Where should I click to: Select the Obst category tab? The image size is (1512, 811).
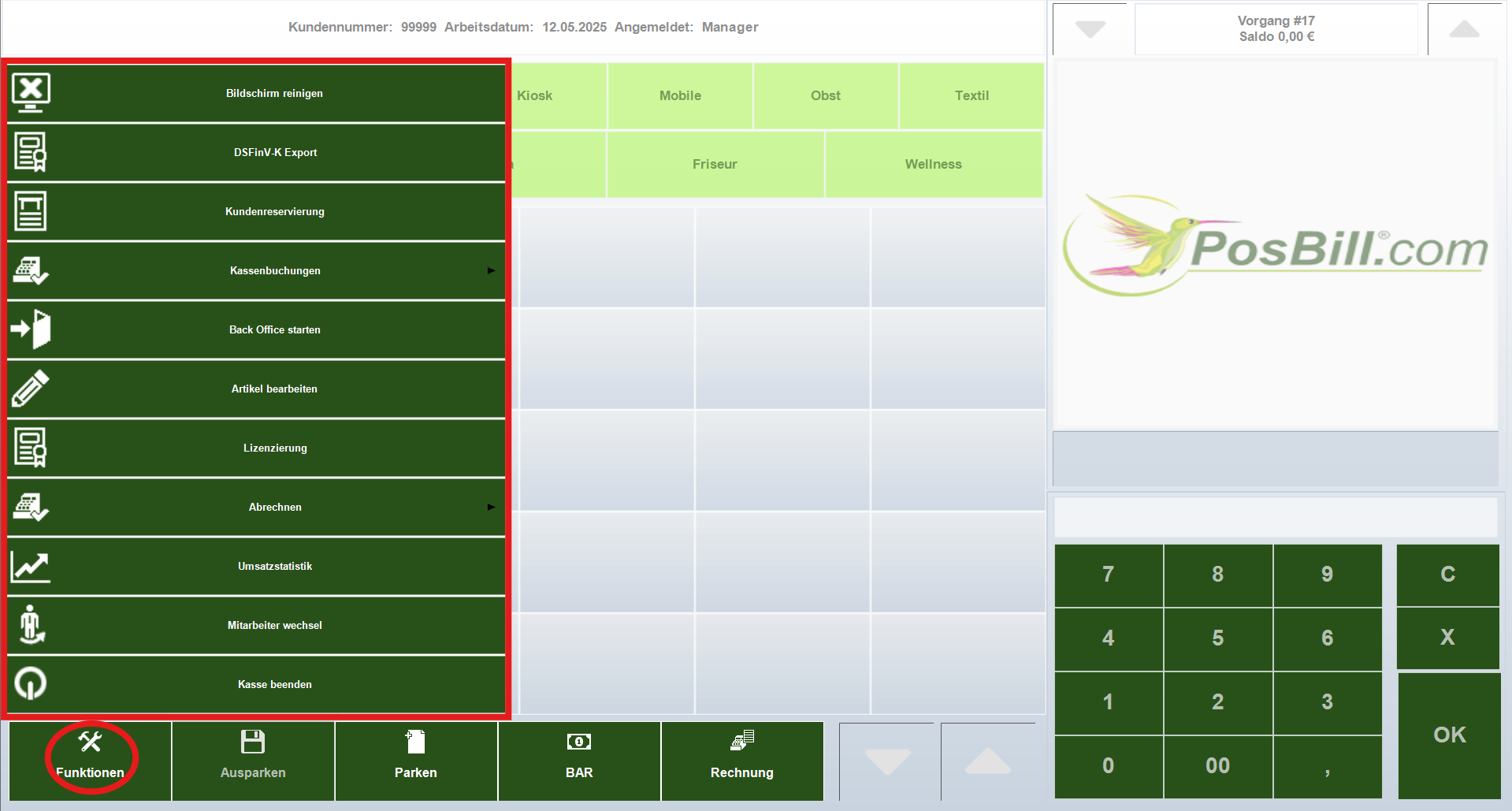tap(825, 95)
